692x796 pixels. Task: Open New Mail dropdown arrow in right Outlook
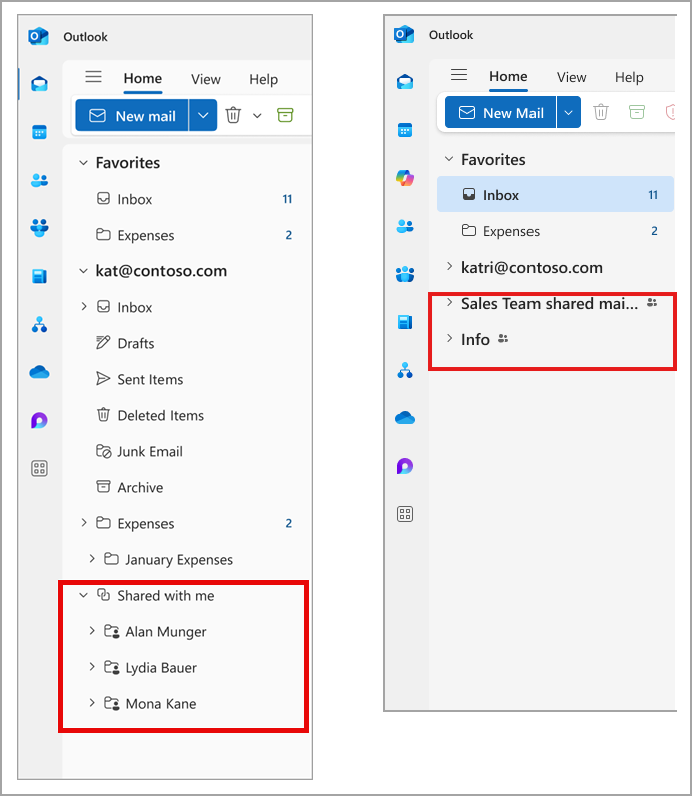tap(569, 112)
